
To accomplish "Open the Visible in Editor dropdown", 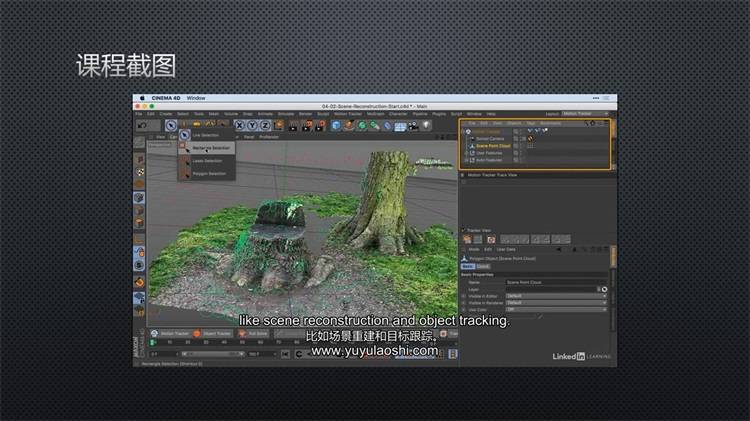I will [556, 296].
